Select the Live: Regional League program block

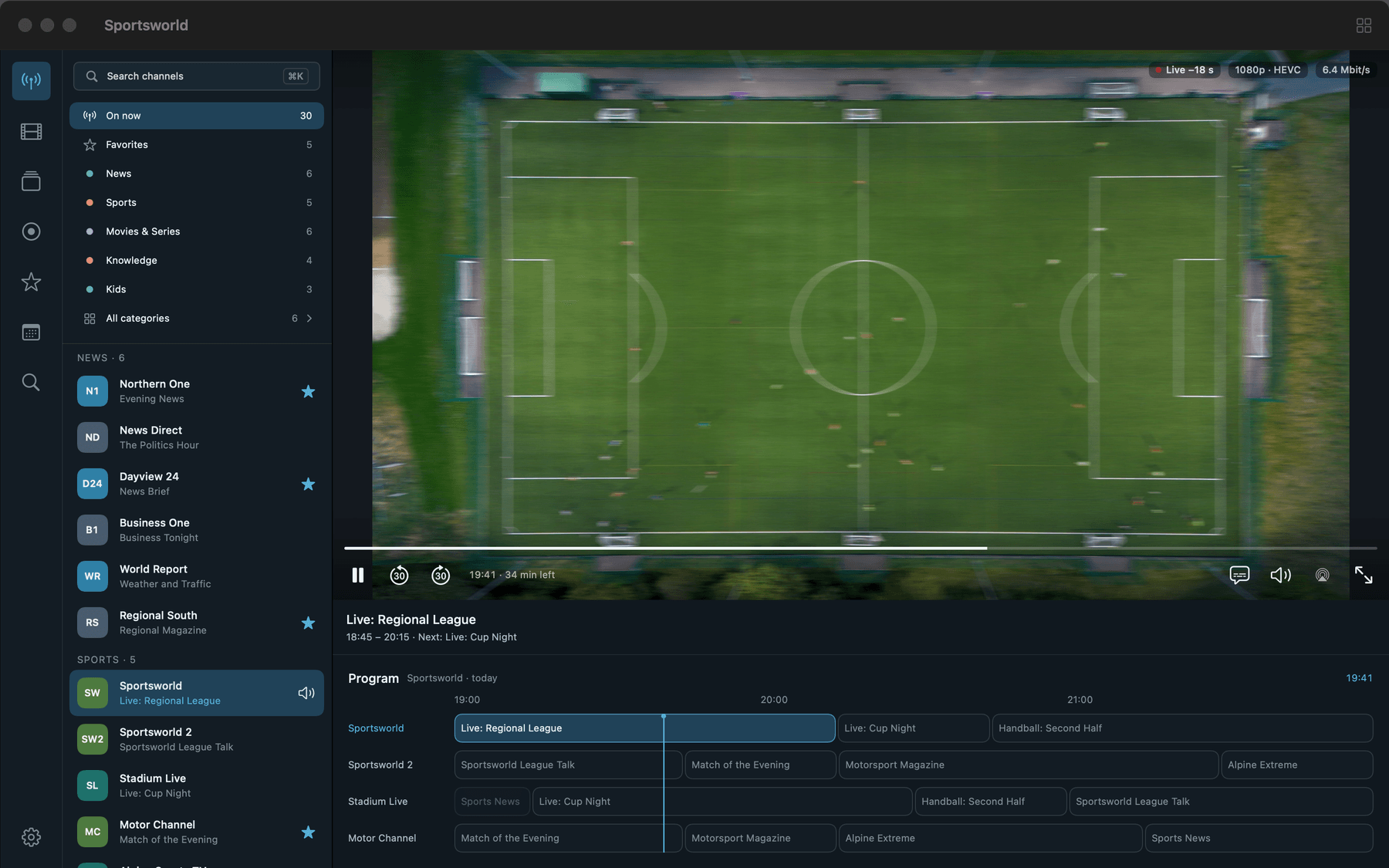644,728
